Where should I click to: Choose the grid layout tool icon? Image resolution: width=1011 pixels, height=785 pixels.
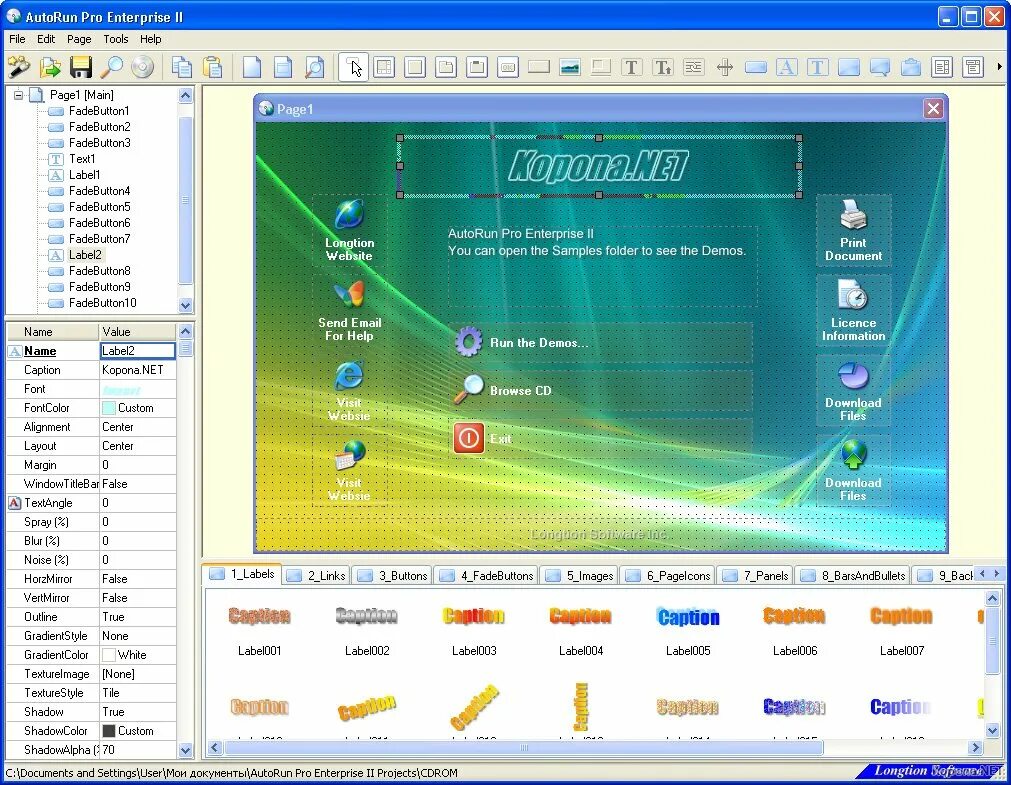tap(384, 67)
